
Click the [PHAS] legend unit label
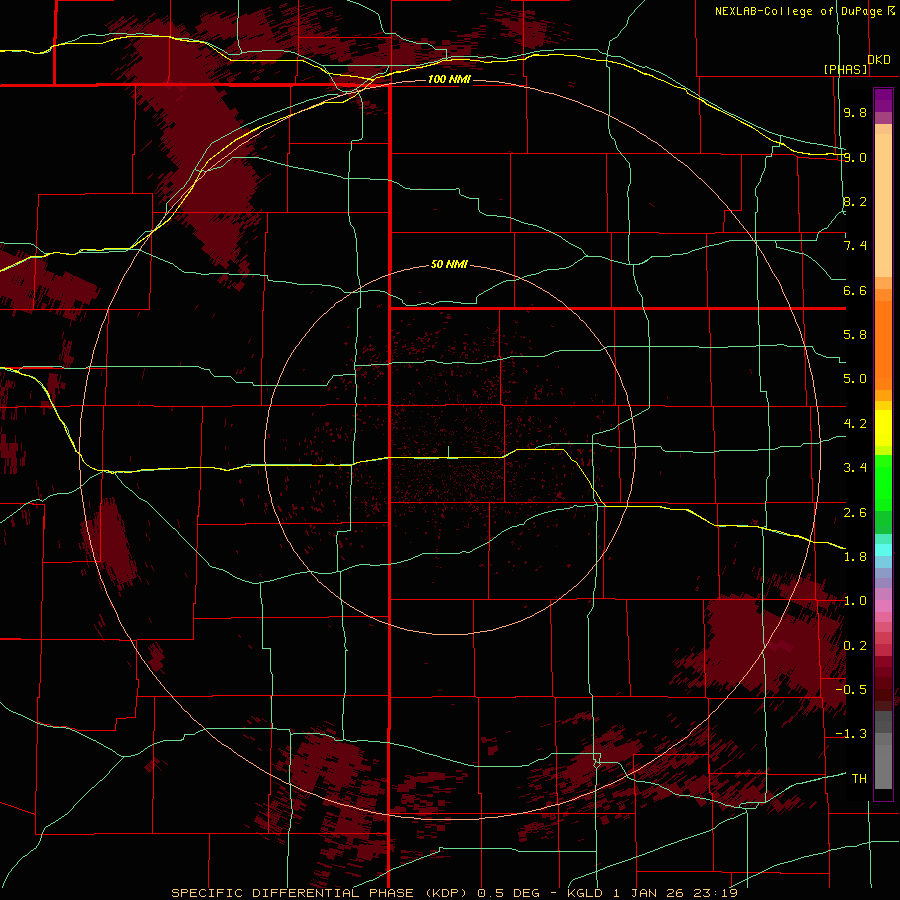[x=845, y=69]
